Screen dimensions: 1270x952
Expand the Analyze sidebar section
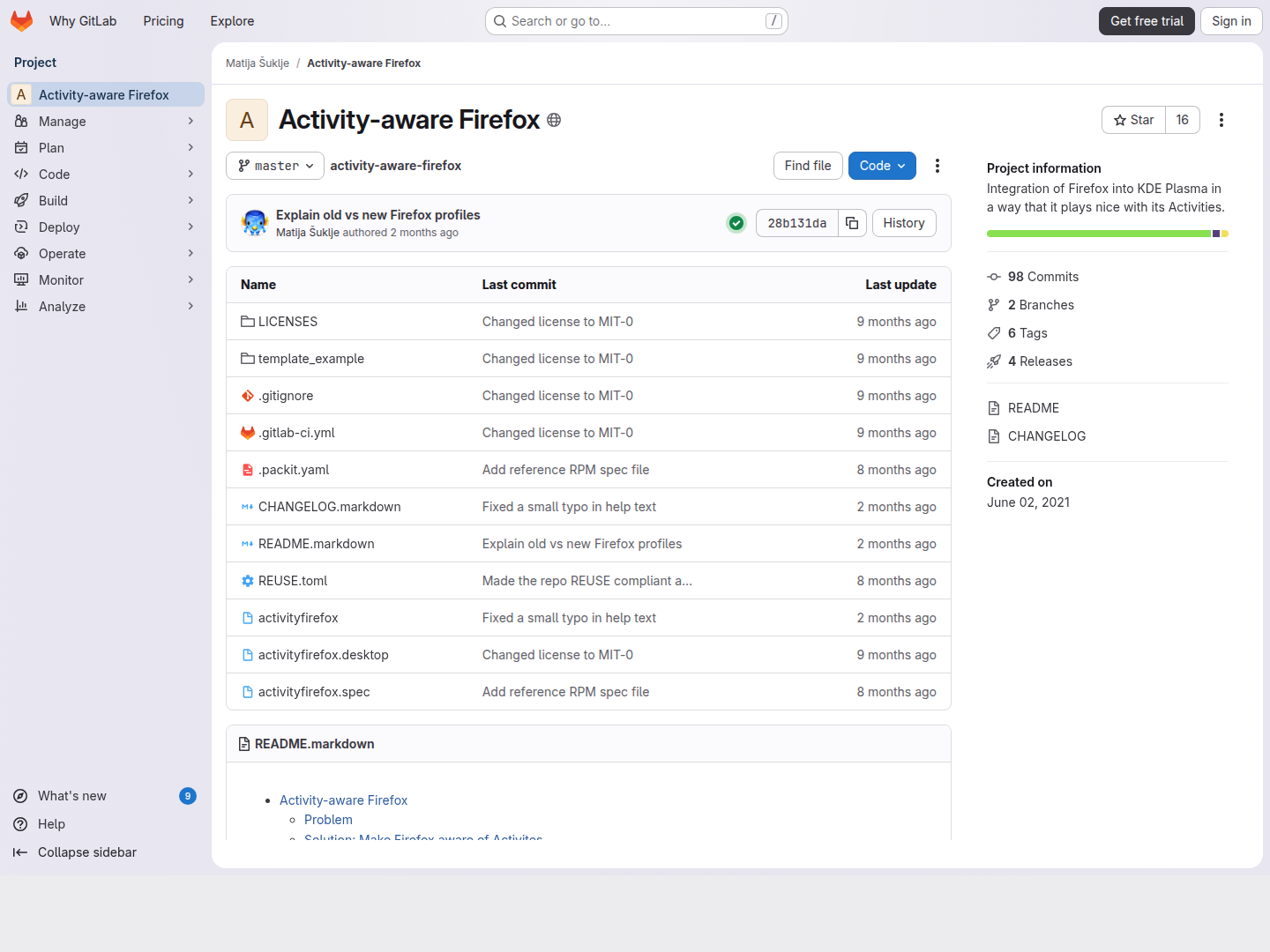point(106,307)
